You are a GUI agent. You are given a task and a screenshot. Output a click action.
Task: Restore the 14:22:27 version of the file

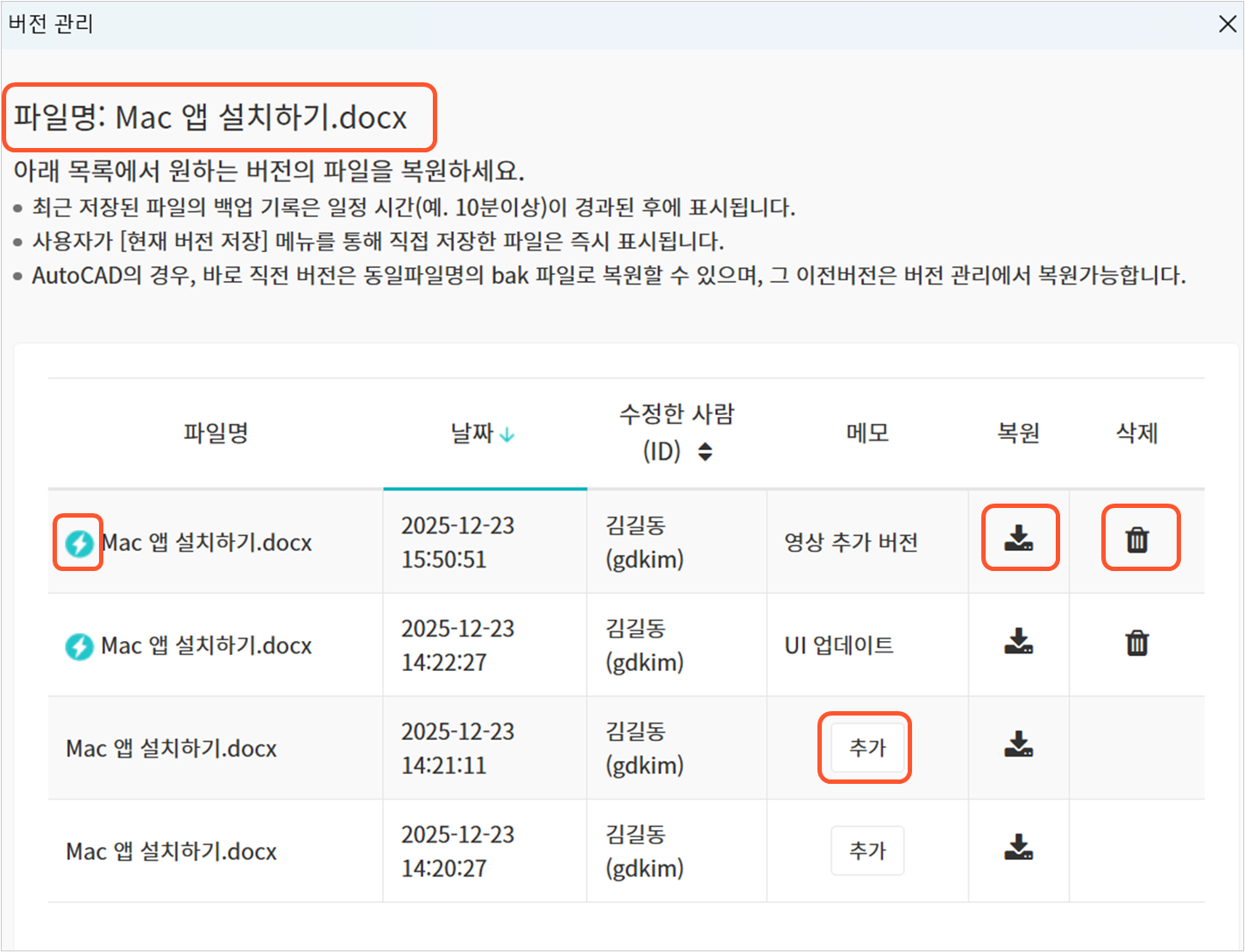click(x=1018, y=643)
